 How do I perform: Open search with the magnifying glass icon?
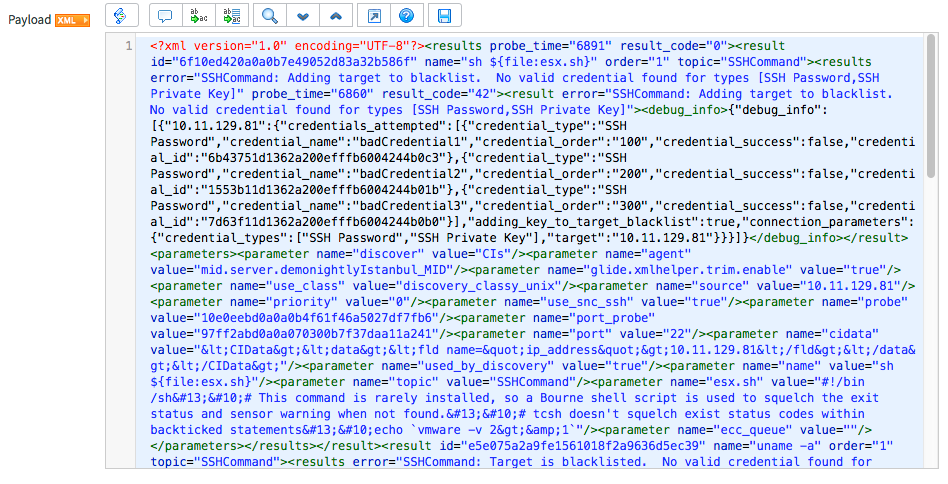[270, 16]
